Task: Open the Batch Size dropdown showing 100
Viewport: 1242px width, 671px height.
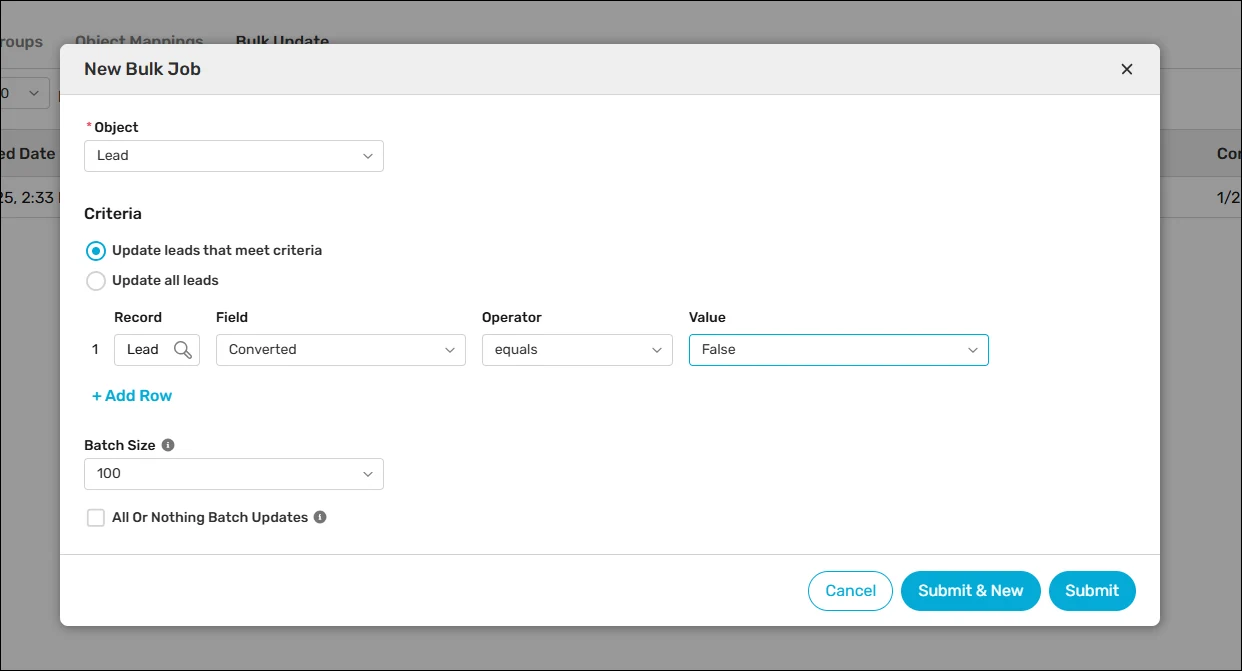Action: (234, 474)
